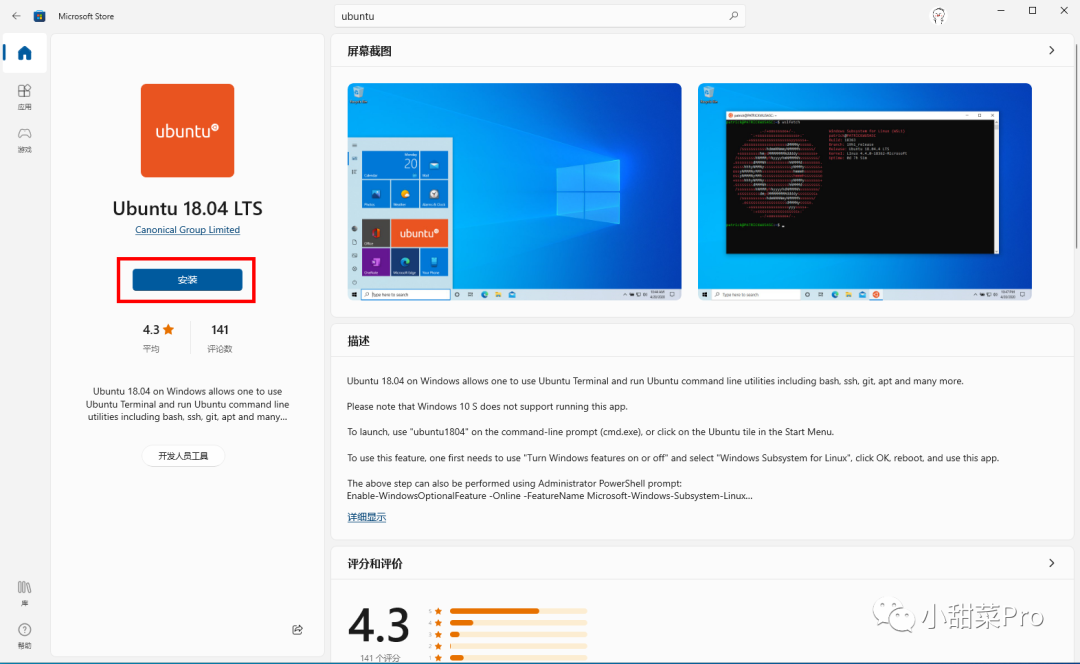Viewport: 1080px width, 664px height.
Task: Open the 库 (Library) sidebar section
Action: tap(25, 593)
